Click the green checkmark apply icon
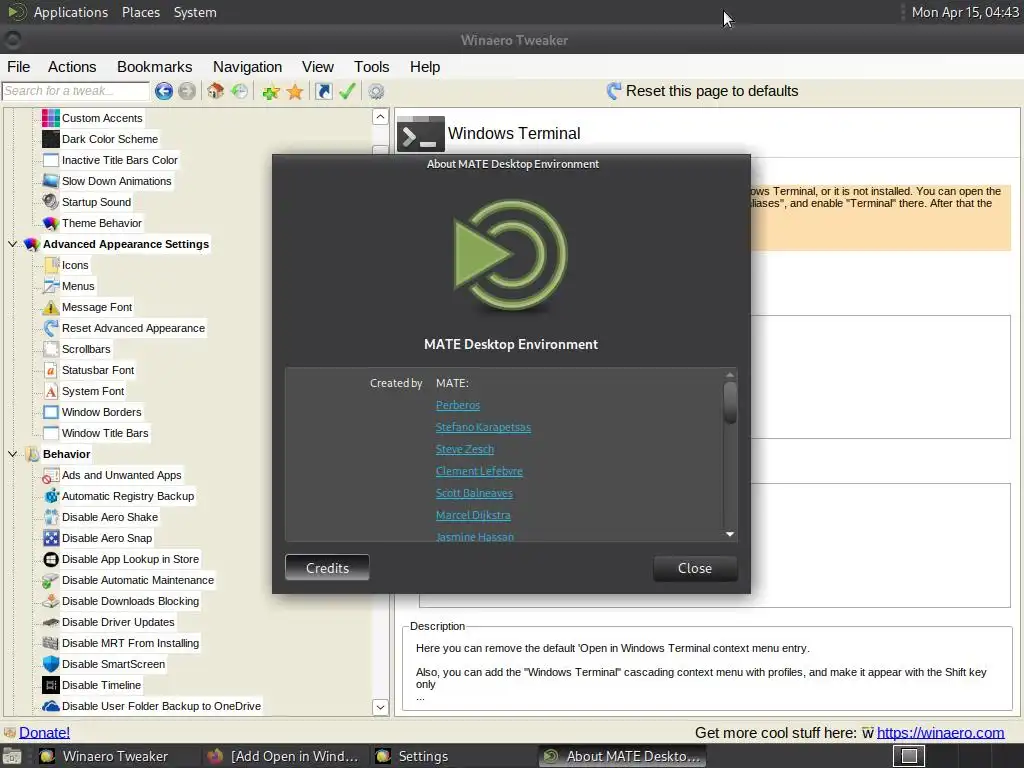 tap(347, 91)
